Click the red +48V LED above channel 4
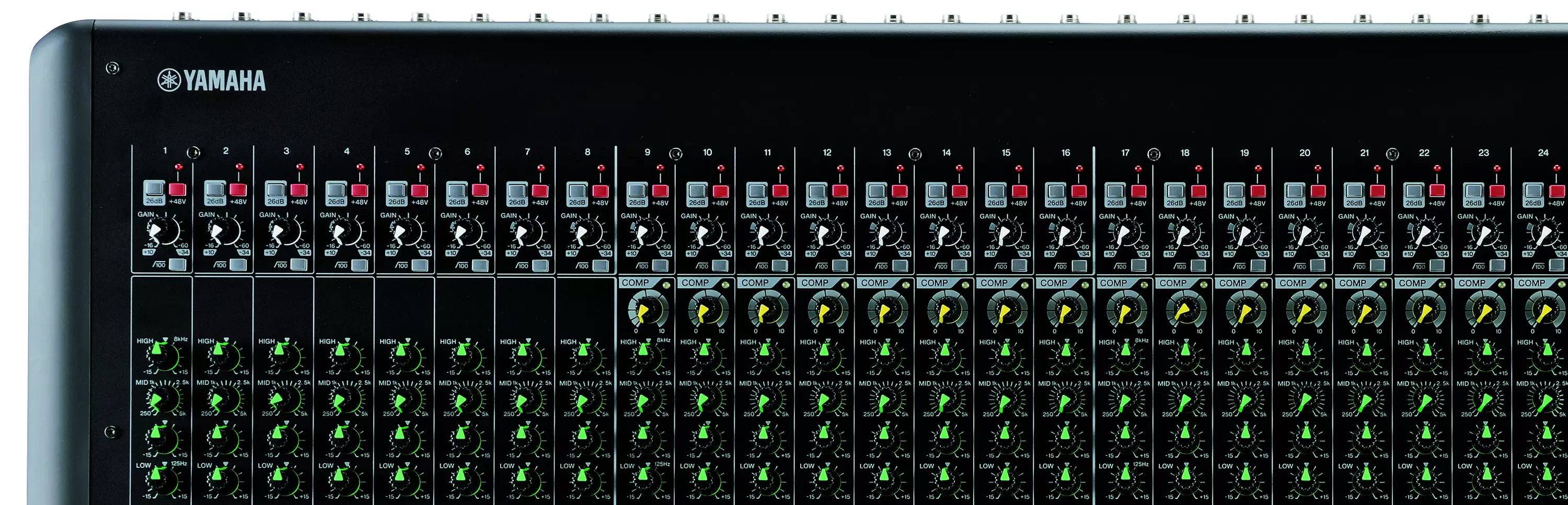 360,166
